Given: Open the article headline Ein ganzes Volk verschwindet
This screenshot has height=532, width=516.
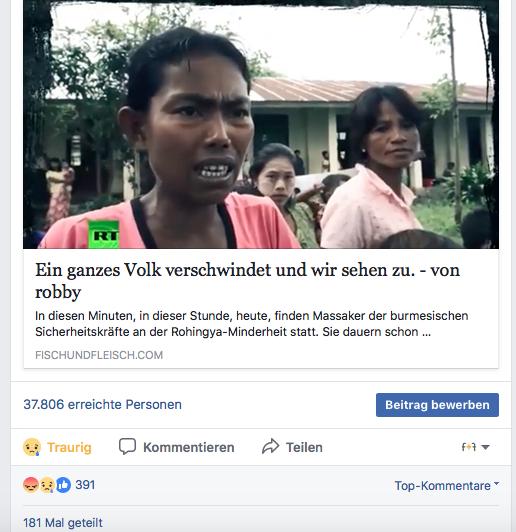Looking at the screenshot, I should coord(247,281).
